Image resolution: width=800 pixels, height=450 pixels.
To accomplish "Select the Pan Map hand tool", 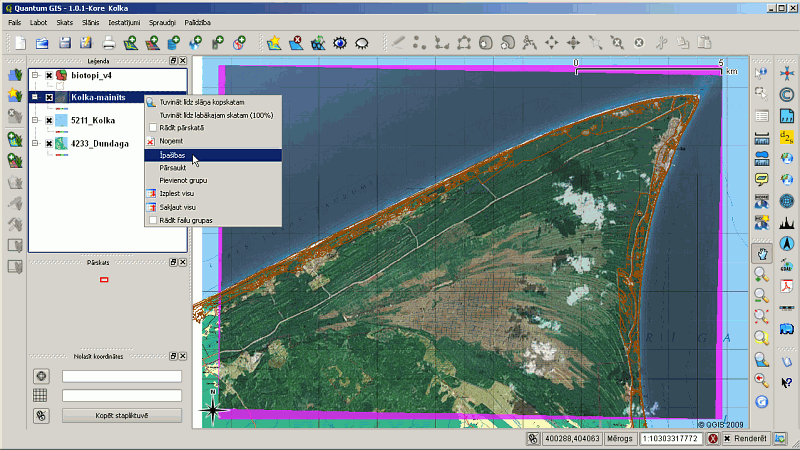I will coord(762,254).
